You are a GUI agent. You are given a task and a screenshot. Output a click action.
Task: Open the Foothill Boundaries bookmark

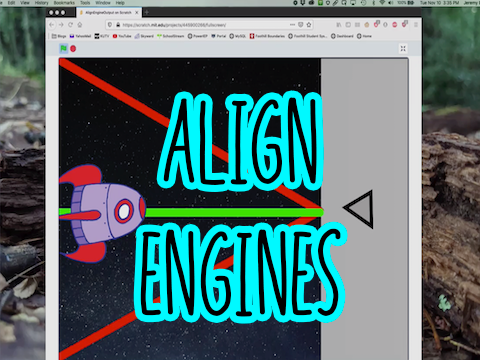(267, 36)
